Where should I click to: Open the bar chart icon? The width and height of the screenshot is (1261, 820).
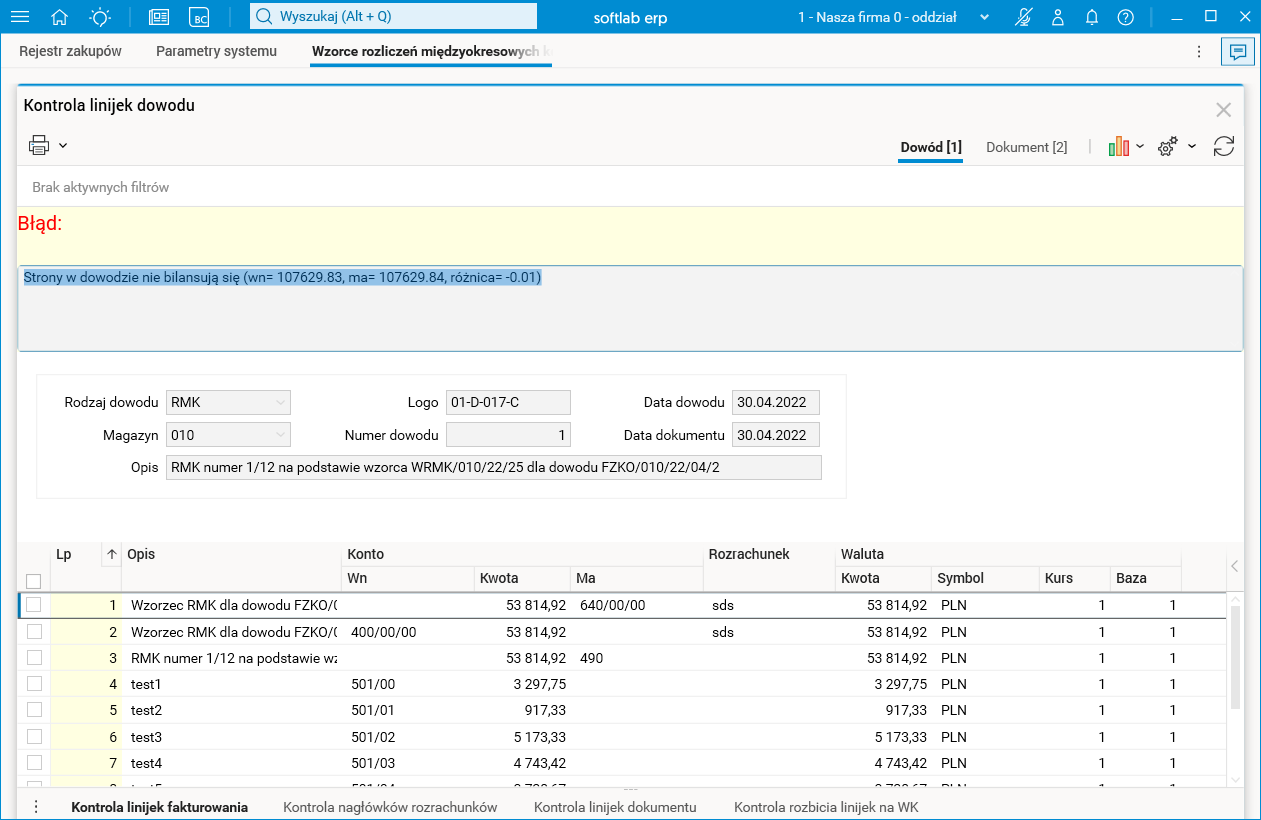tap(1119, 147)
